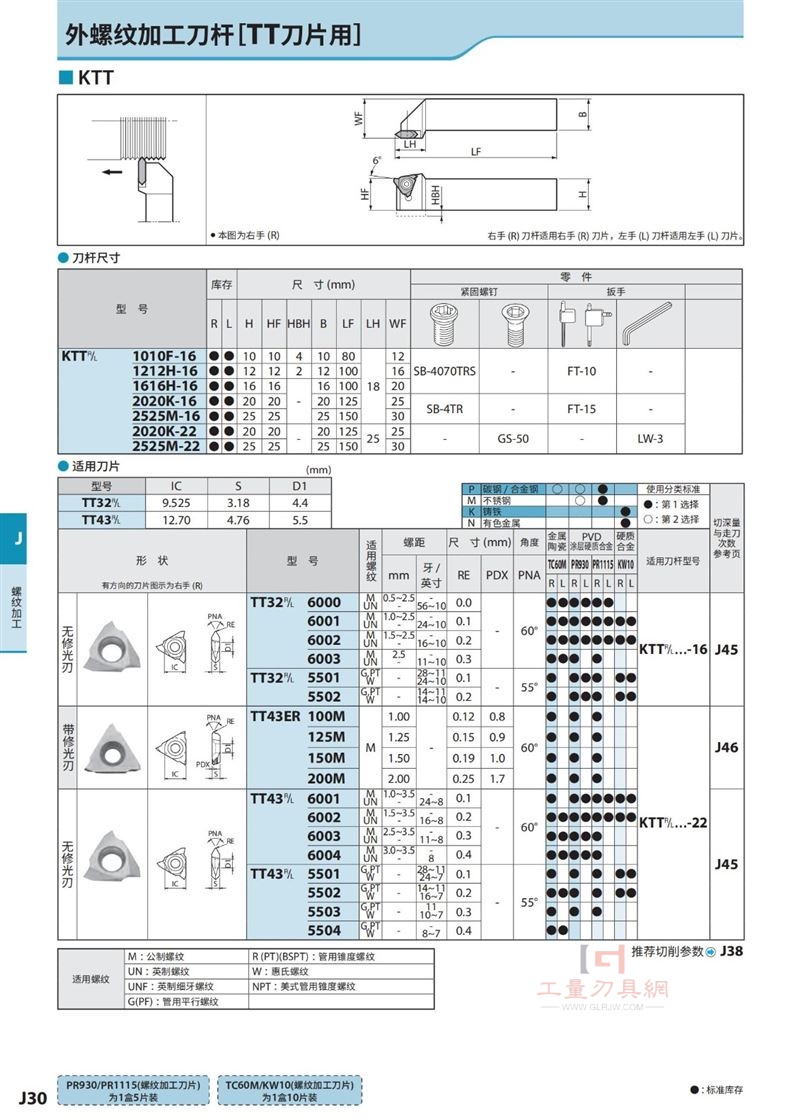Click the GS-50 countersunk screw illustration
Screen dimensions: 800x1120
(514, 324)
